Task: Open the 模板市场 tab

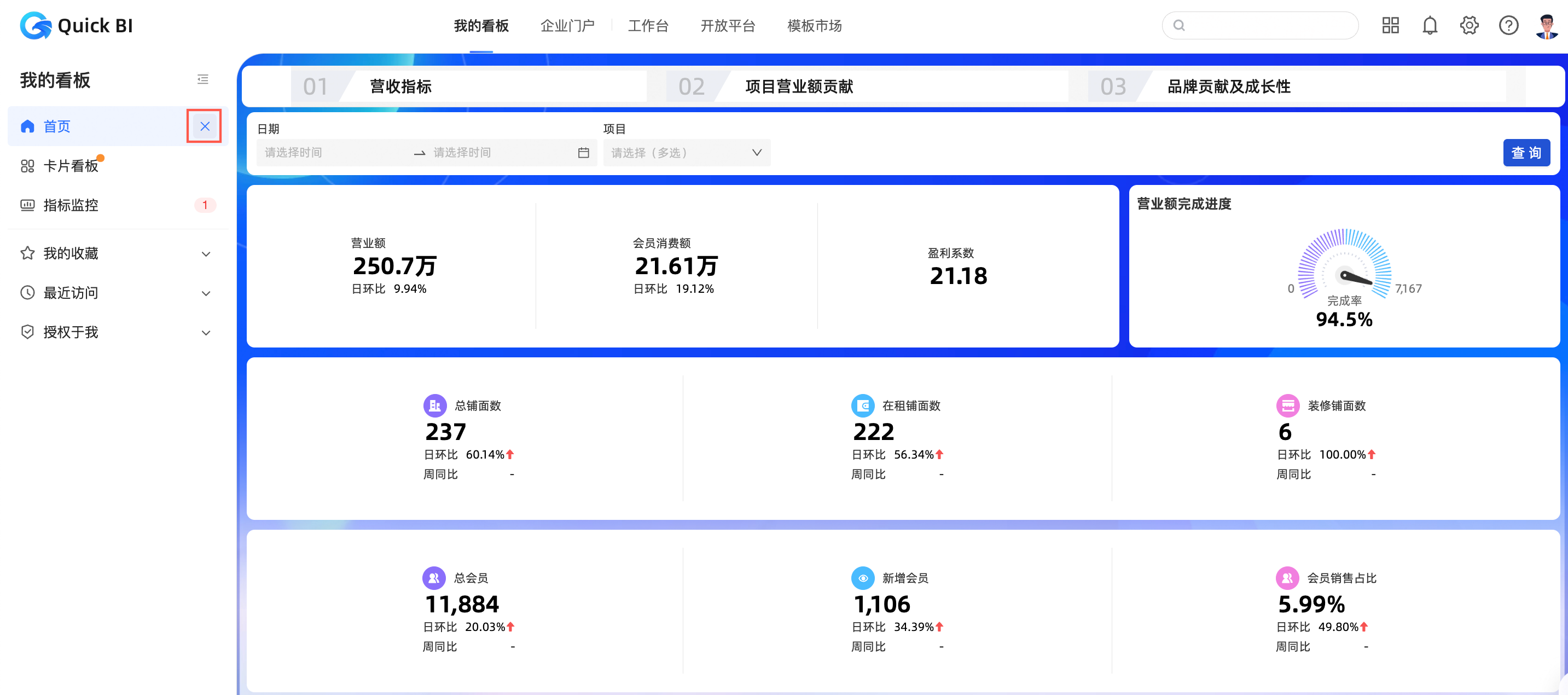Action: tap(814, 26)
